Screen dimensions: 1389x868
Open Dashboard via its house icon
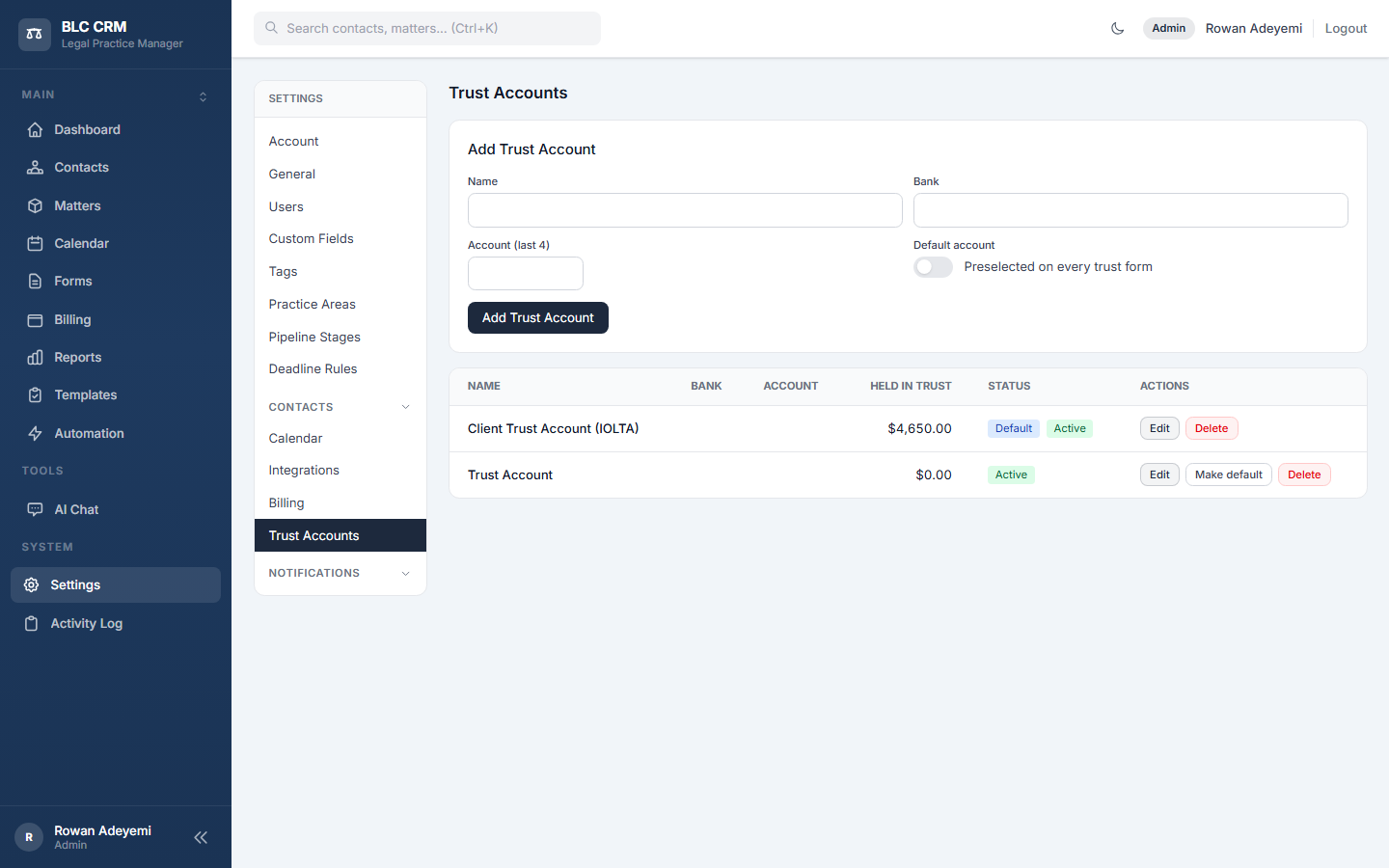point(35,130)
